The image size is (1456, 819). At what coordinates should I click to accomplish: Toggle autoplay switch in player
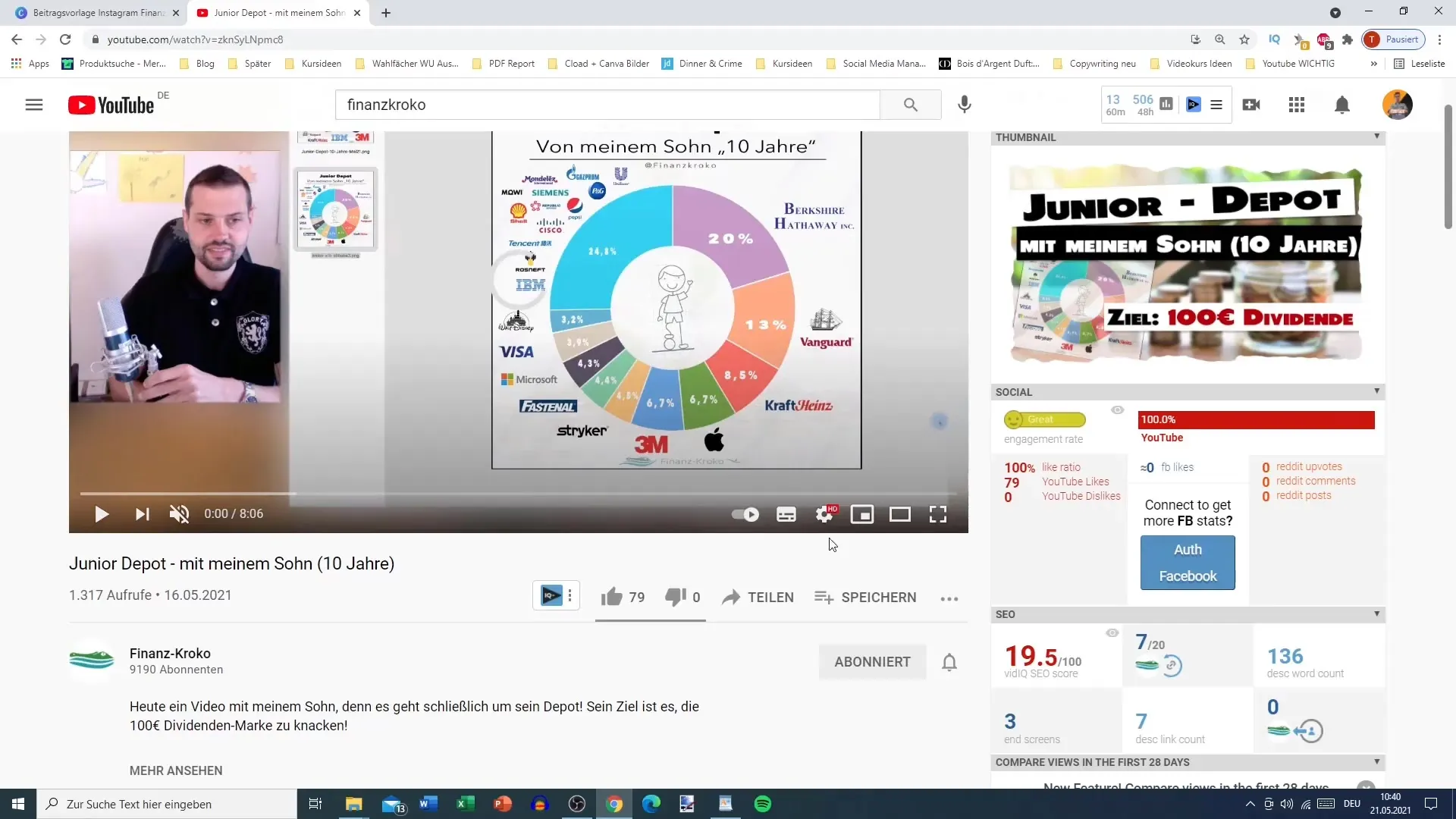745,514
